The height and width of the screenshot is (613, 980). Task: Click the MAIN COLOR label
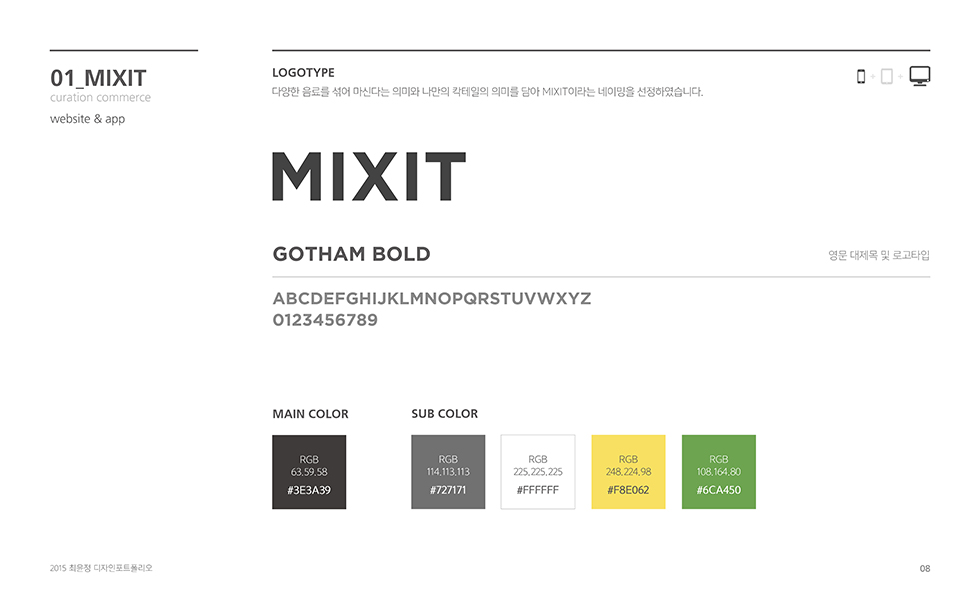tap(310, 414)
